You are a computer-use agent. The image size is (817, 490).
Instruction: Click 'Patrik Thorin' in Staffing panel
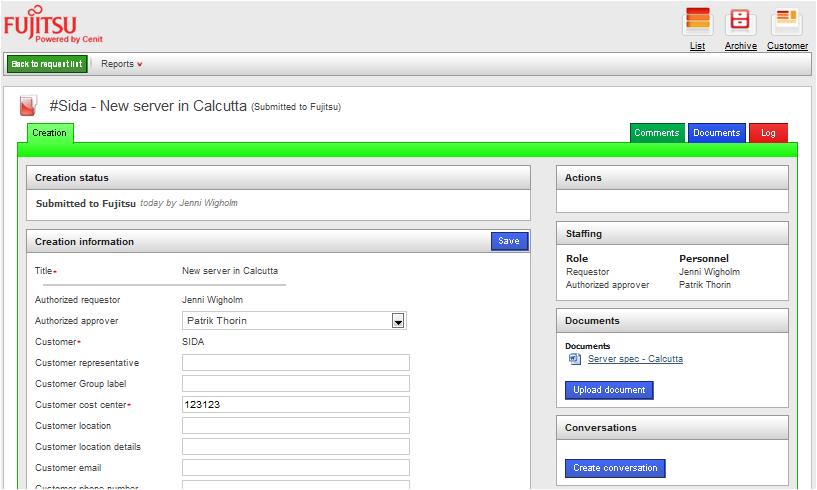[x=704, y=285]
